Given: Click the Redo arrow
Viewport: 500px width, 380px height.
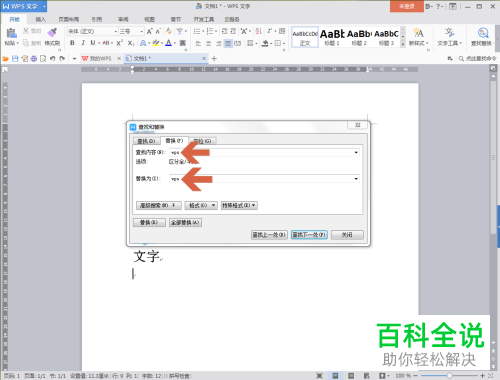Looking at the screenshot, I should 62,59.
